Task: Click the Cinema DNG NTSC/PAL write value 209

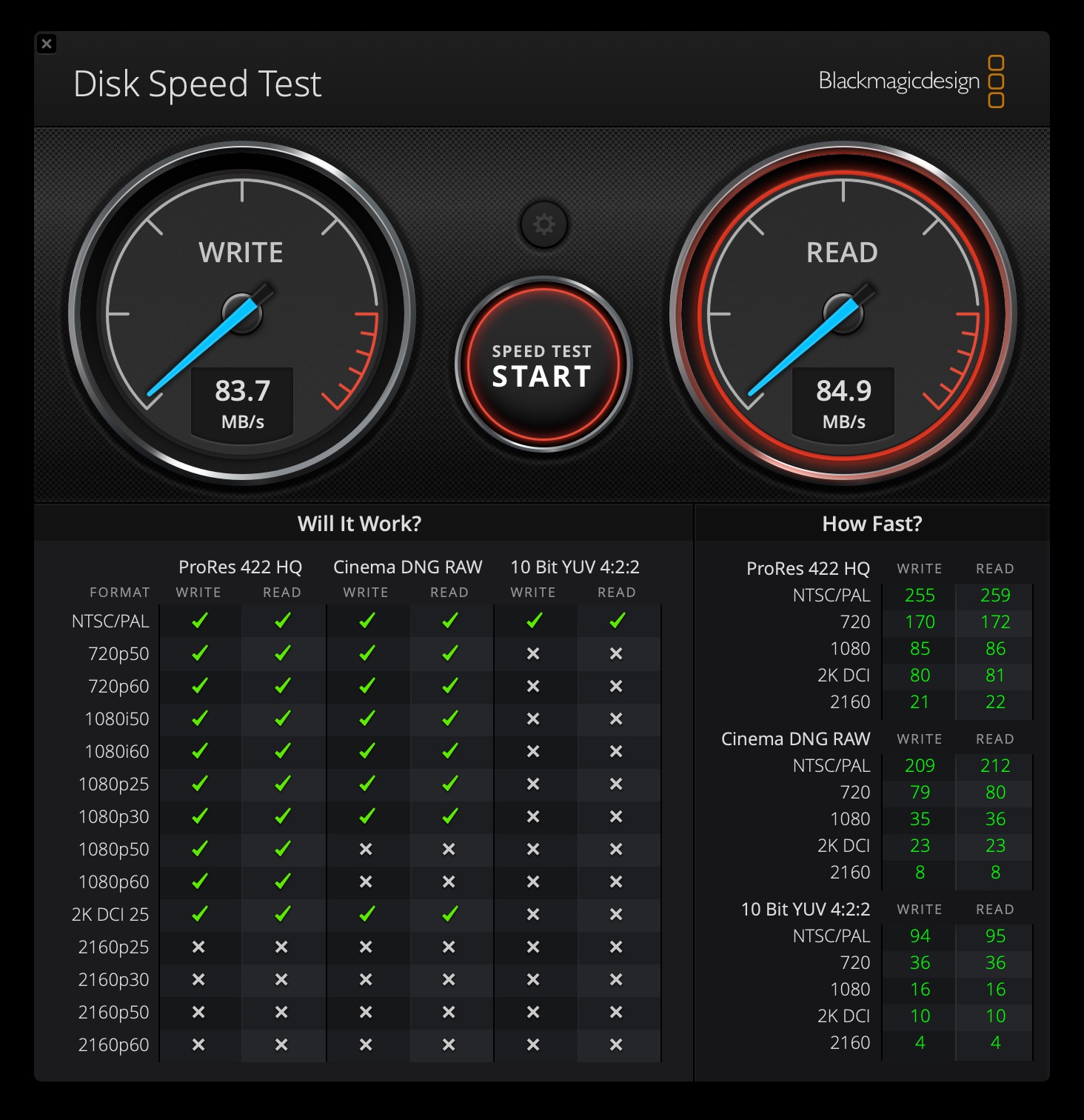Action: click(x=920, y=766)
